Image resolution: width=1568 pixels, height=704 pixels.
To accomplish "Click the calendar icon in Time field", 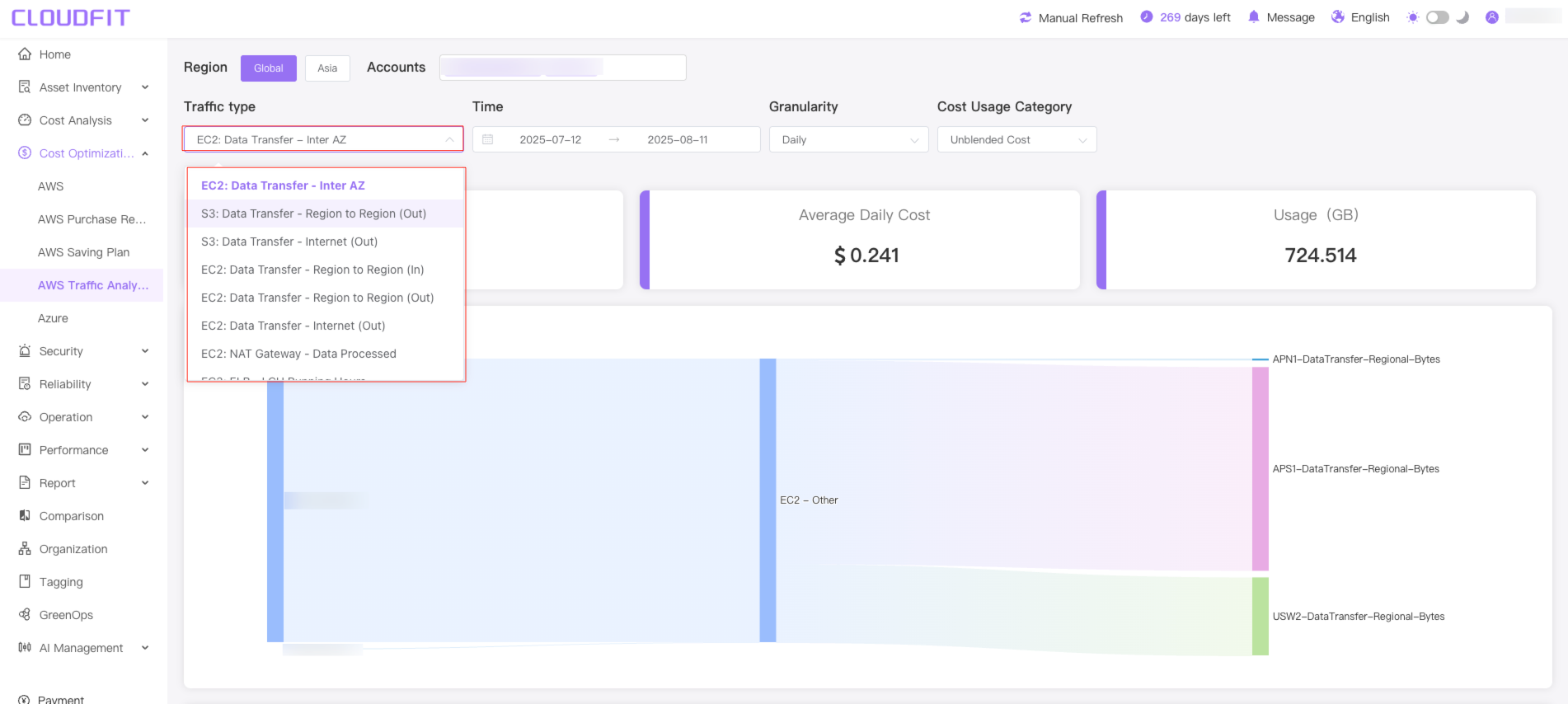I will 488,139.
